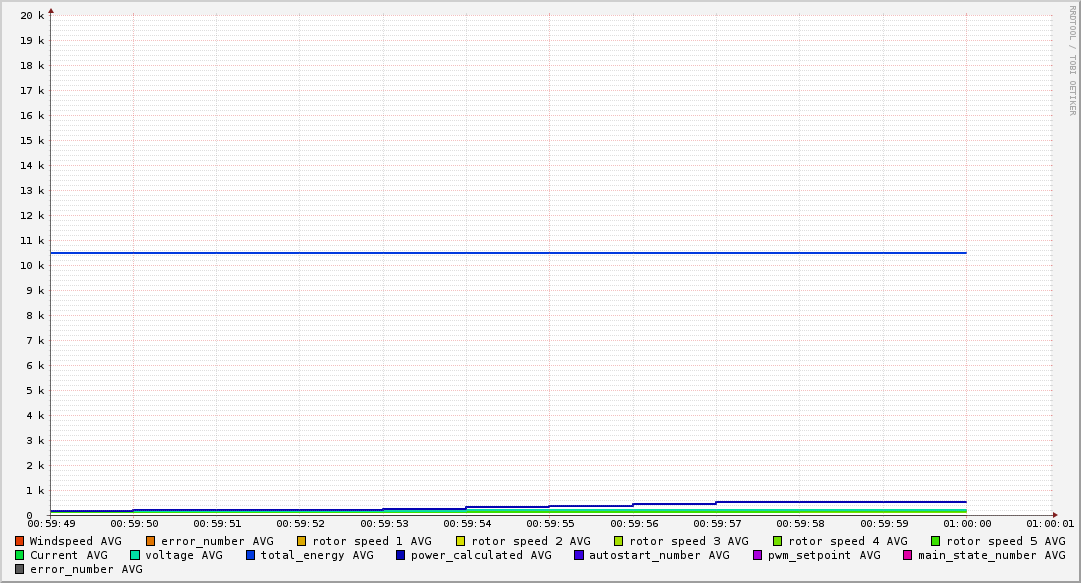Select the green Current AVG legend swatch
This screenshot has width=1081, height=583.
[x=19, y=555]
